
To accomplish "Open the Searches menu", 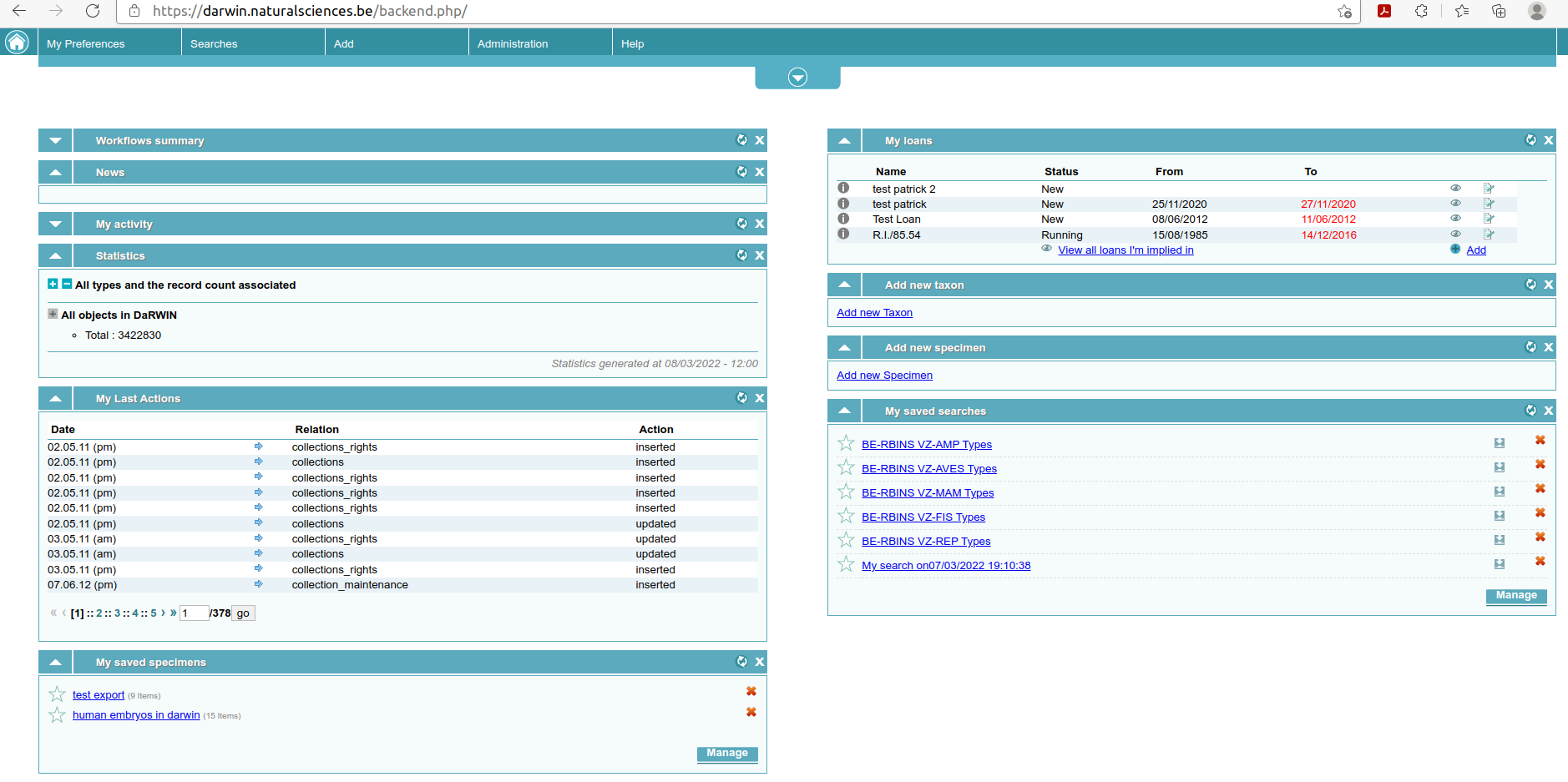I will click(x=214, y=43).
